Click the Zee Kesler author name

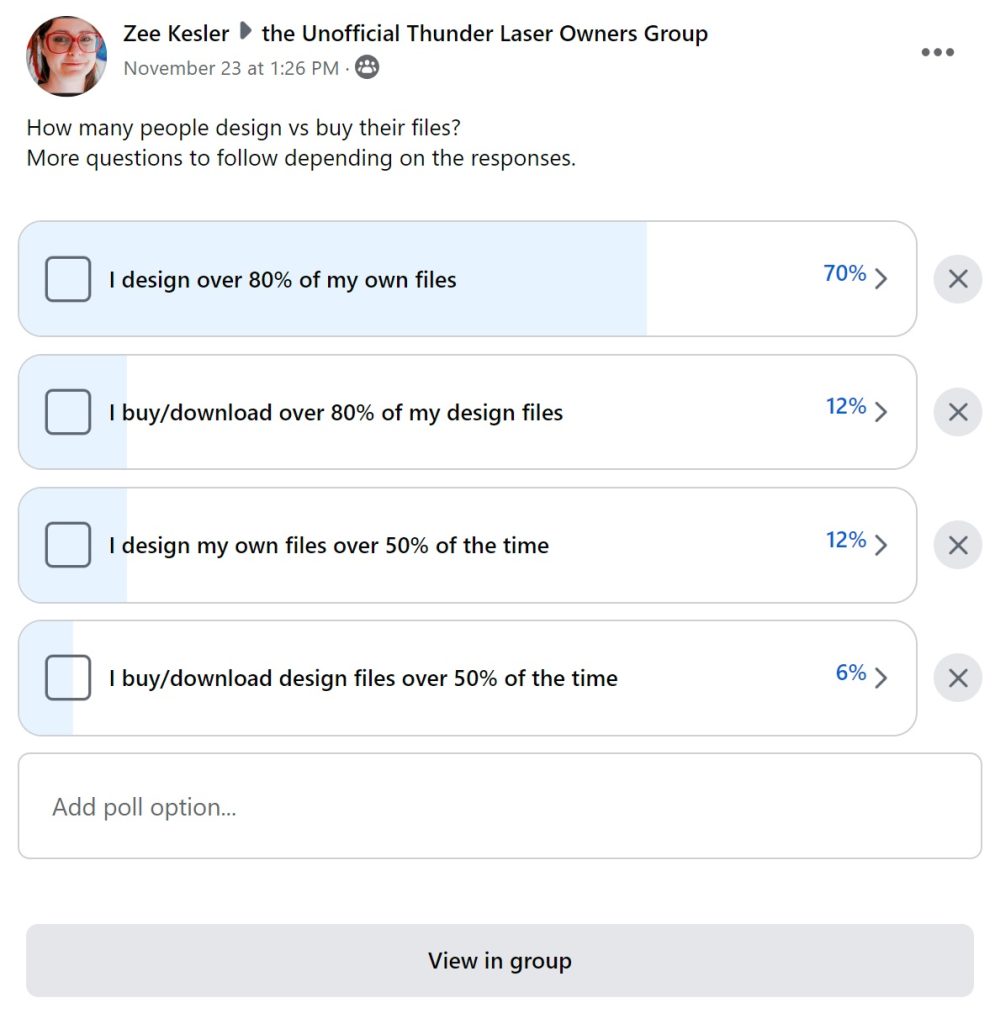coord(176,33)
